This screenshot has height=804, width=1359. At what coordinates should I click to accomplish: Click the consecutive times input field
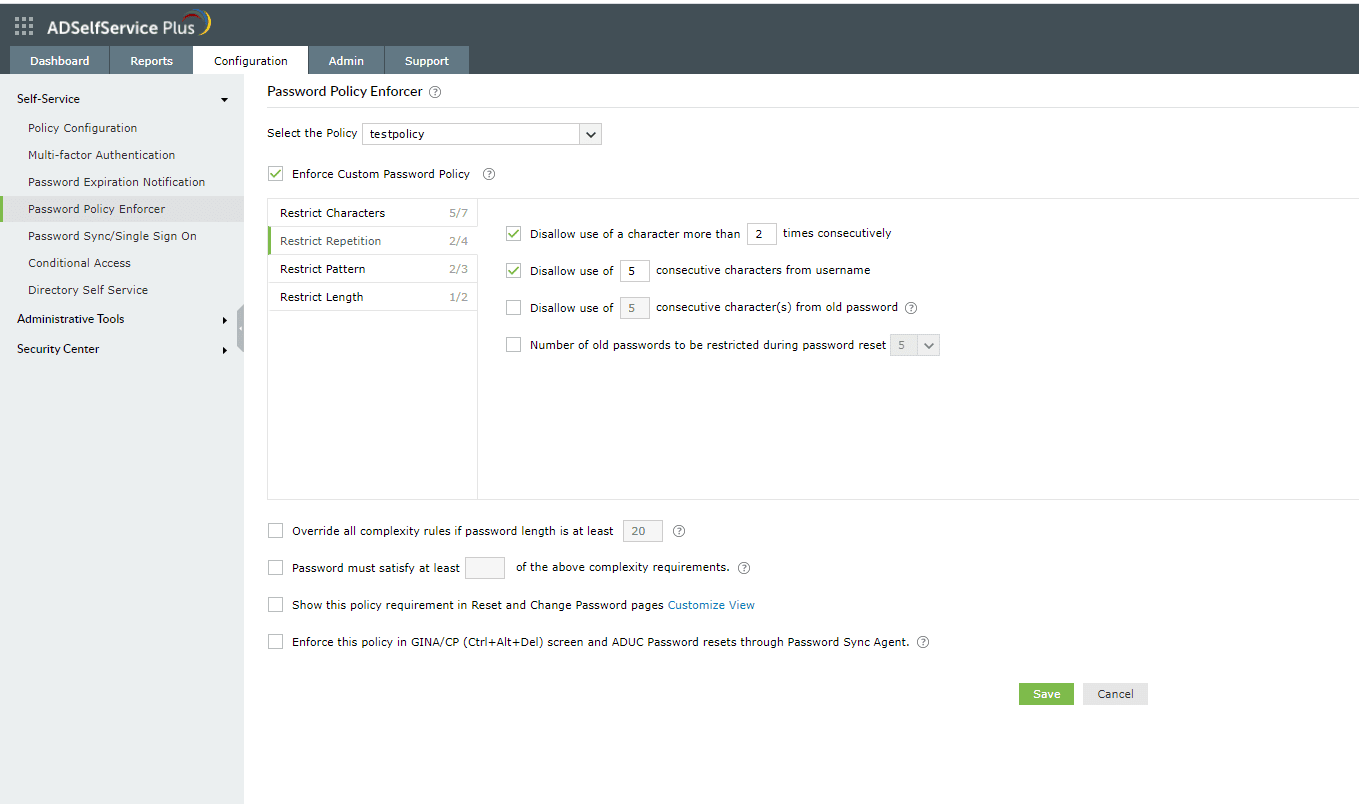pos(761,234)
